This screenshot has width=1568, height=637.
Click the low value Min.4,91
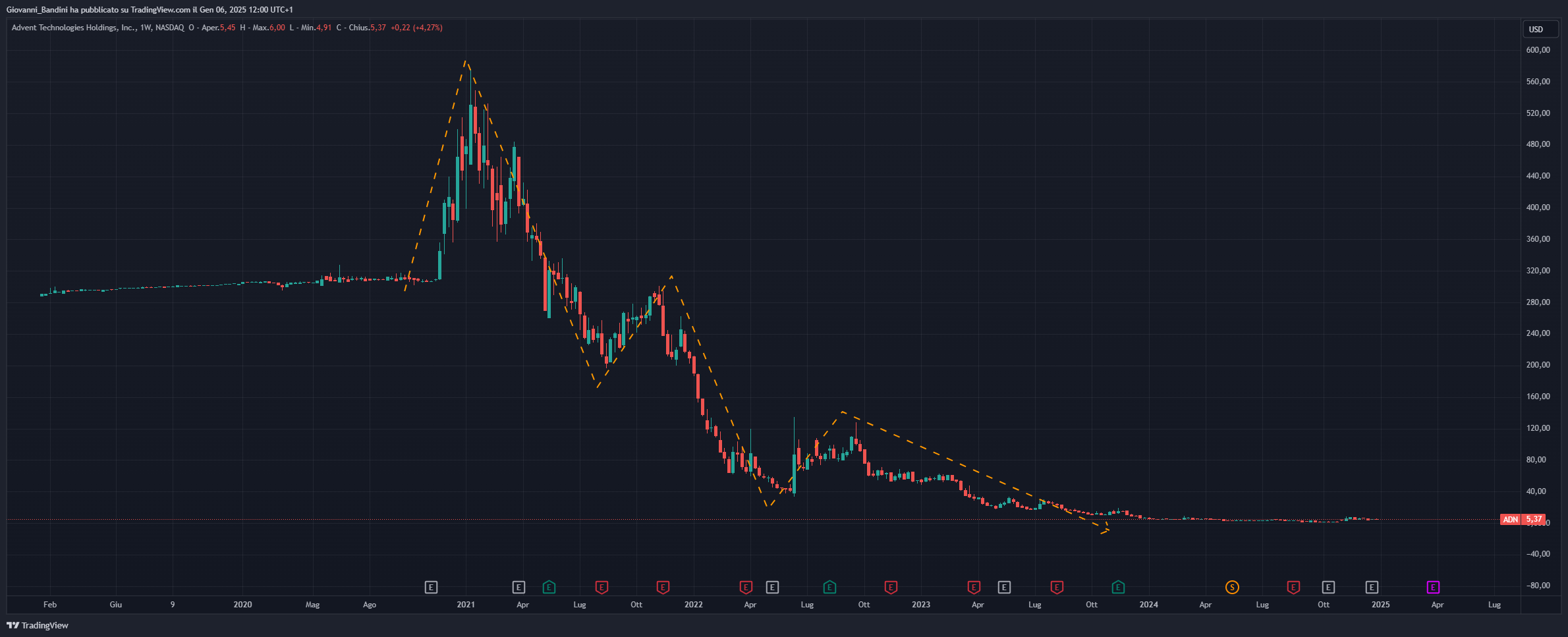pos(316,28)
